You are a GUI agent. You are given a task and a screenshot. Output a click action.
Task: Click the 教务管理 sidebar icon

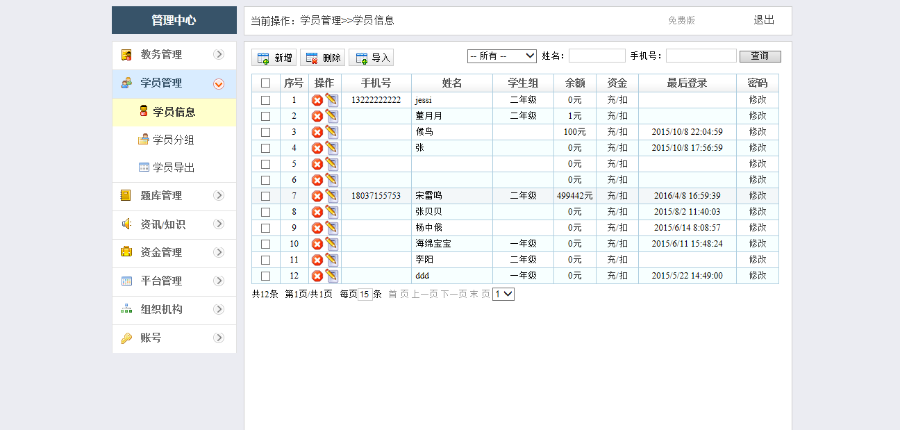pyautogui.click(x=126, y=55)
